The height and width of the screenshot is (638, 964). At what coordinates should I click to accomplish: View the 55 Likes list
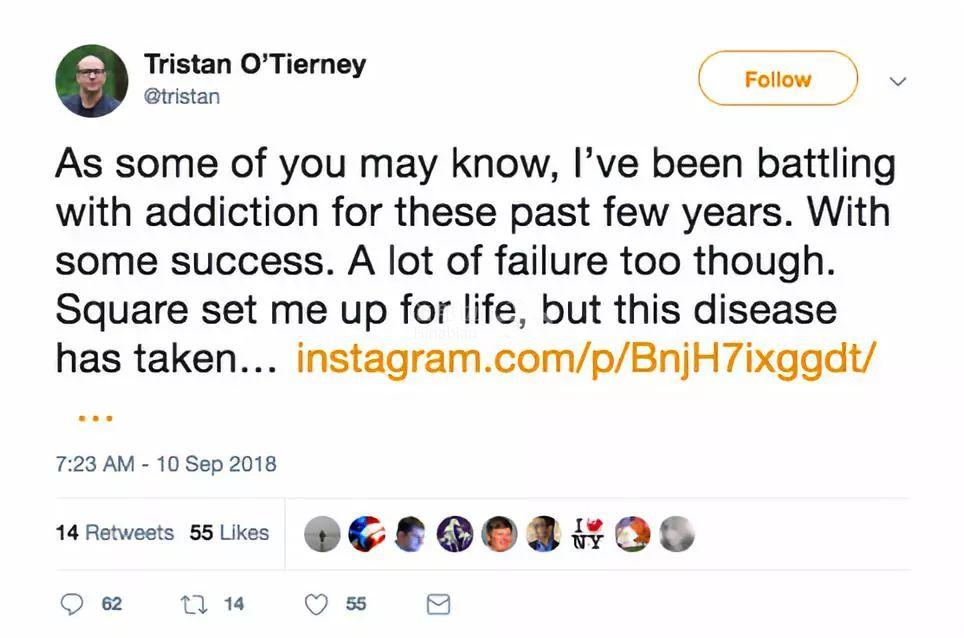tap(229, 533)
